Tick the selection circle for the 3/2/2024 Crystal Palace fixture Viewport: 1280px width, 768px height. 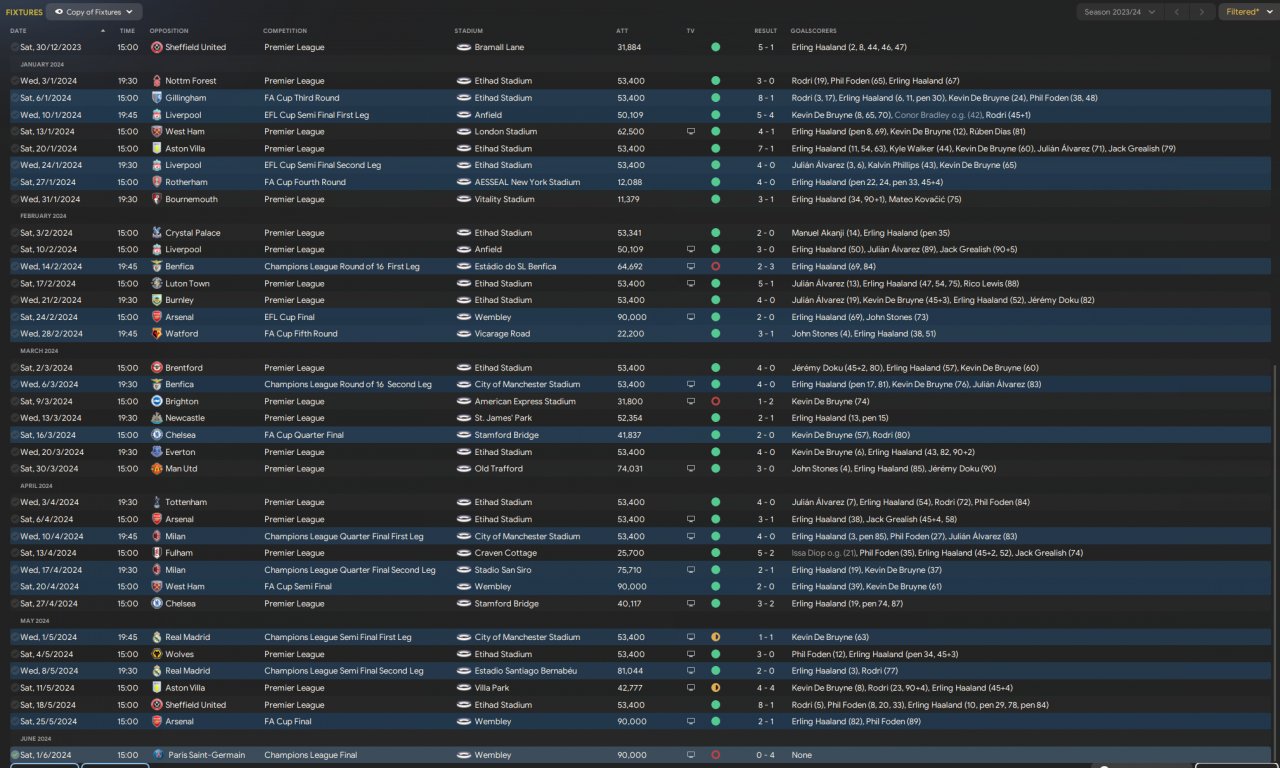(x=14, y=233)
